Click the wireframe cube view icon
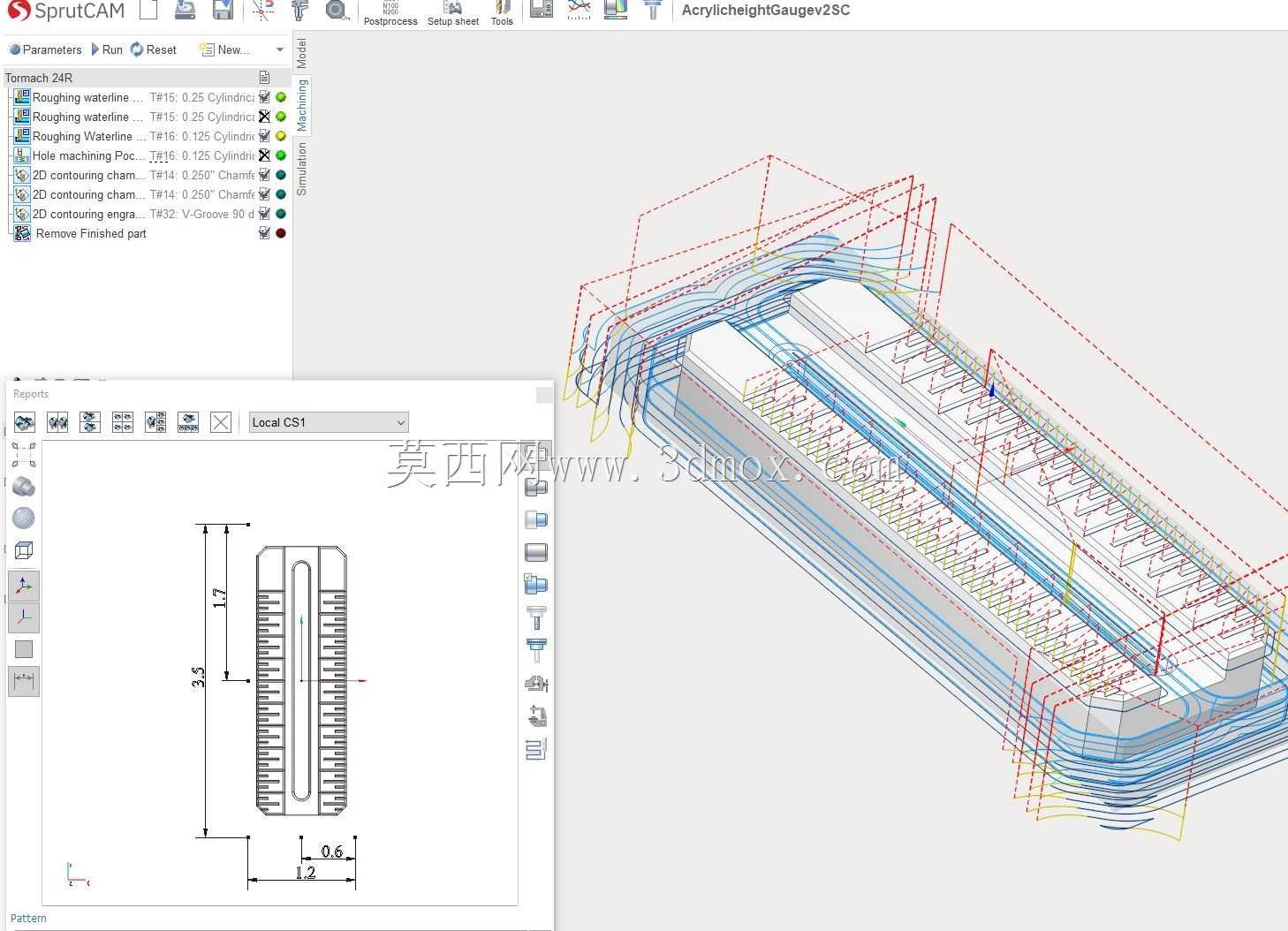 (x=24, y=550)
